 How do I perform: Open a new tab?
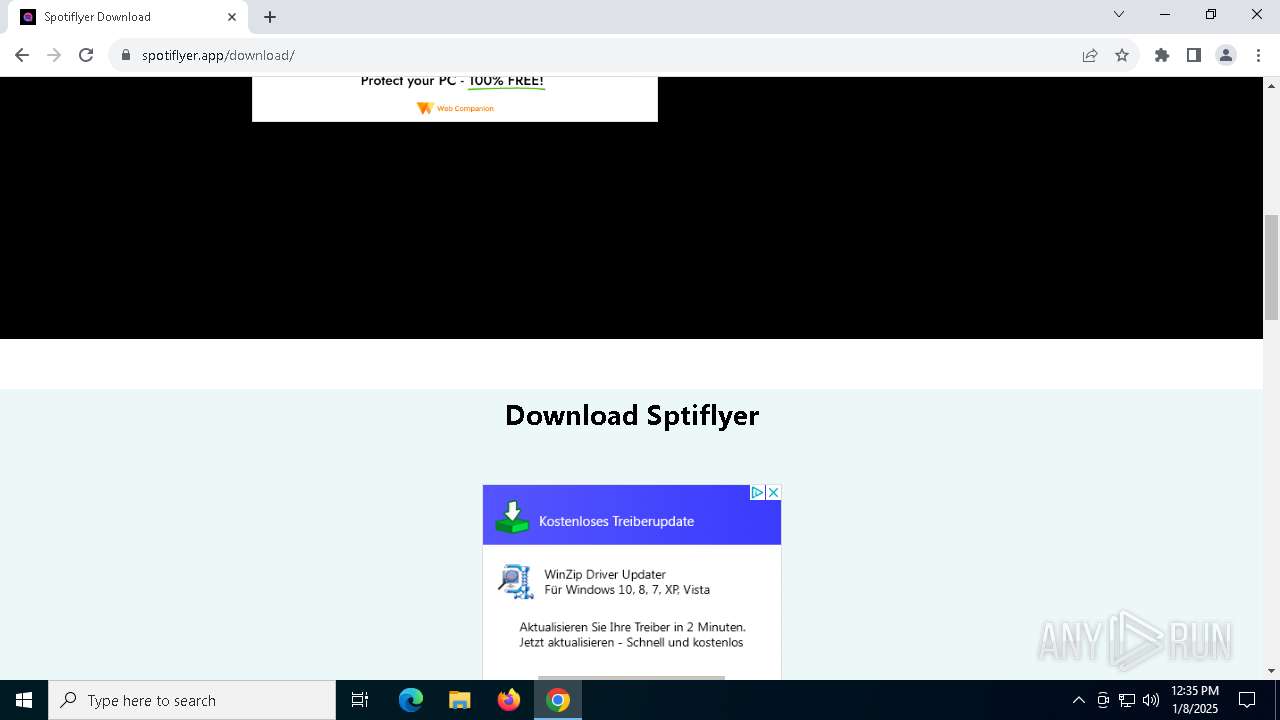pyautogui.click(x=270, y=17)
